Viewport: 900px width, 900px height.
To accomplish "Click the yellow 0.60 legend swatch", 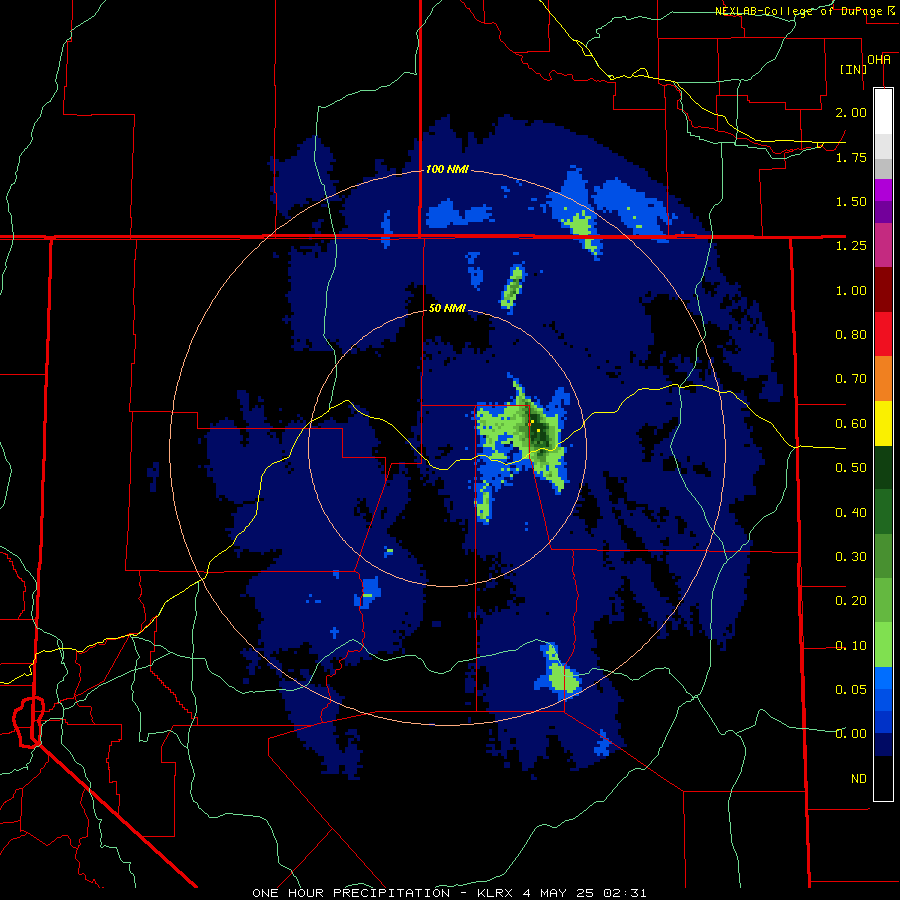I will [x=883, y=423].
